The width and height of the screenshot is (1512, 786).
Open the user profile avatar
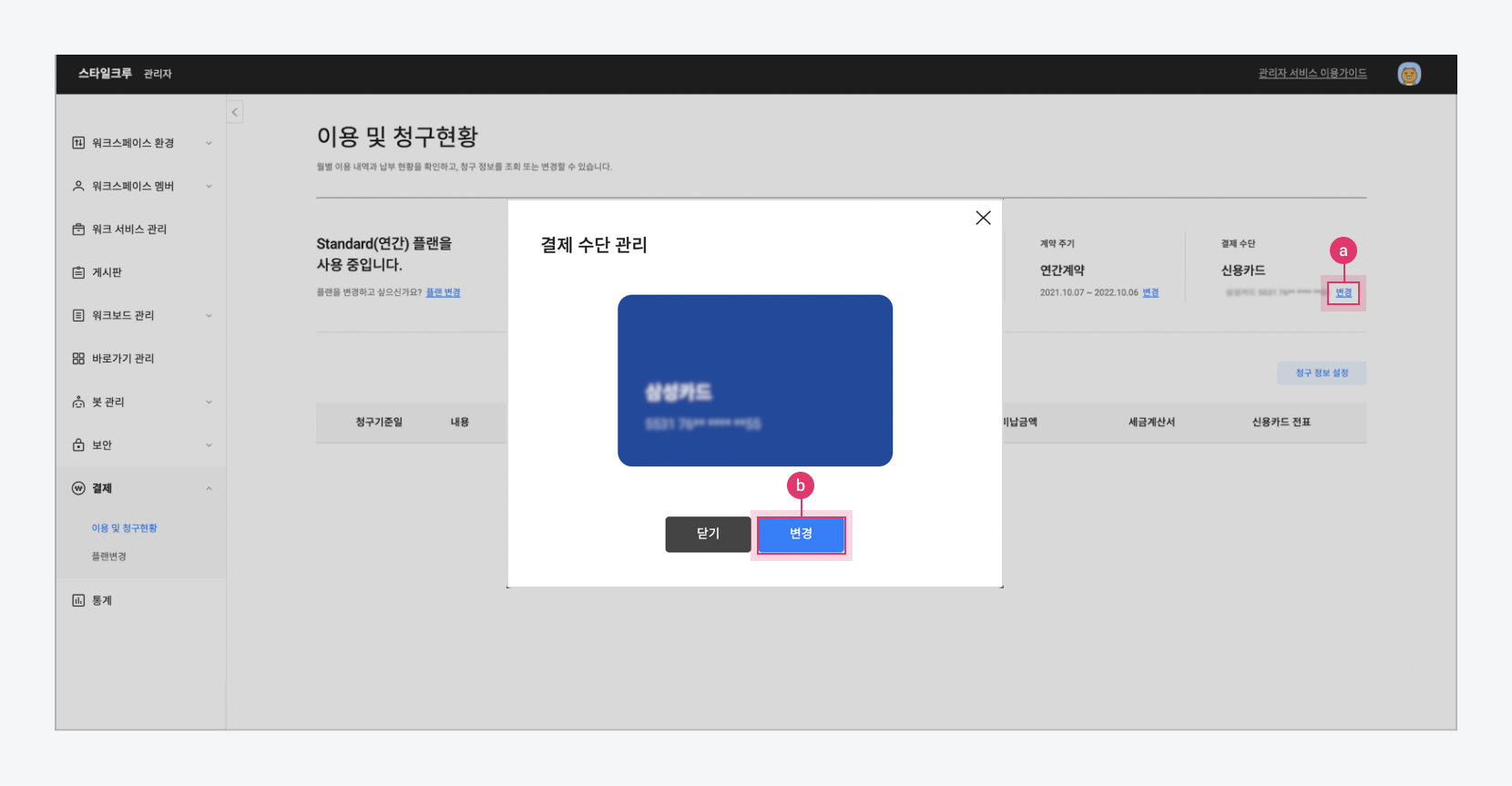1408,74
